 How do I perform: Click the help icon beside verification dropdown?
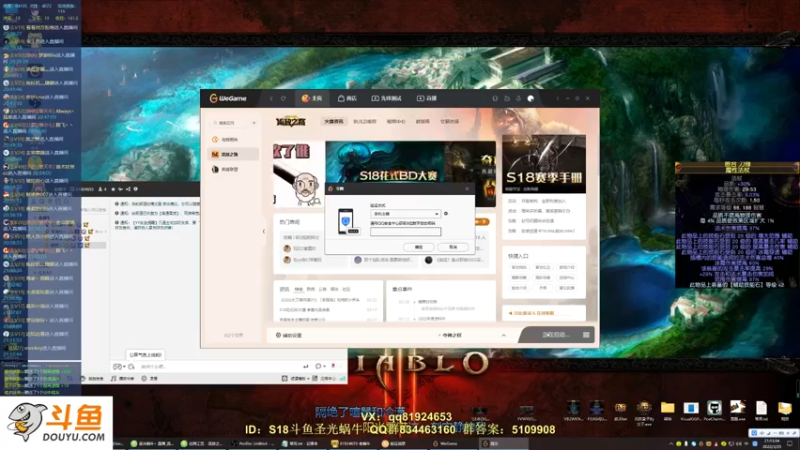point(446,214)
